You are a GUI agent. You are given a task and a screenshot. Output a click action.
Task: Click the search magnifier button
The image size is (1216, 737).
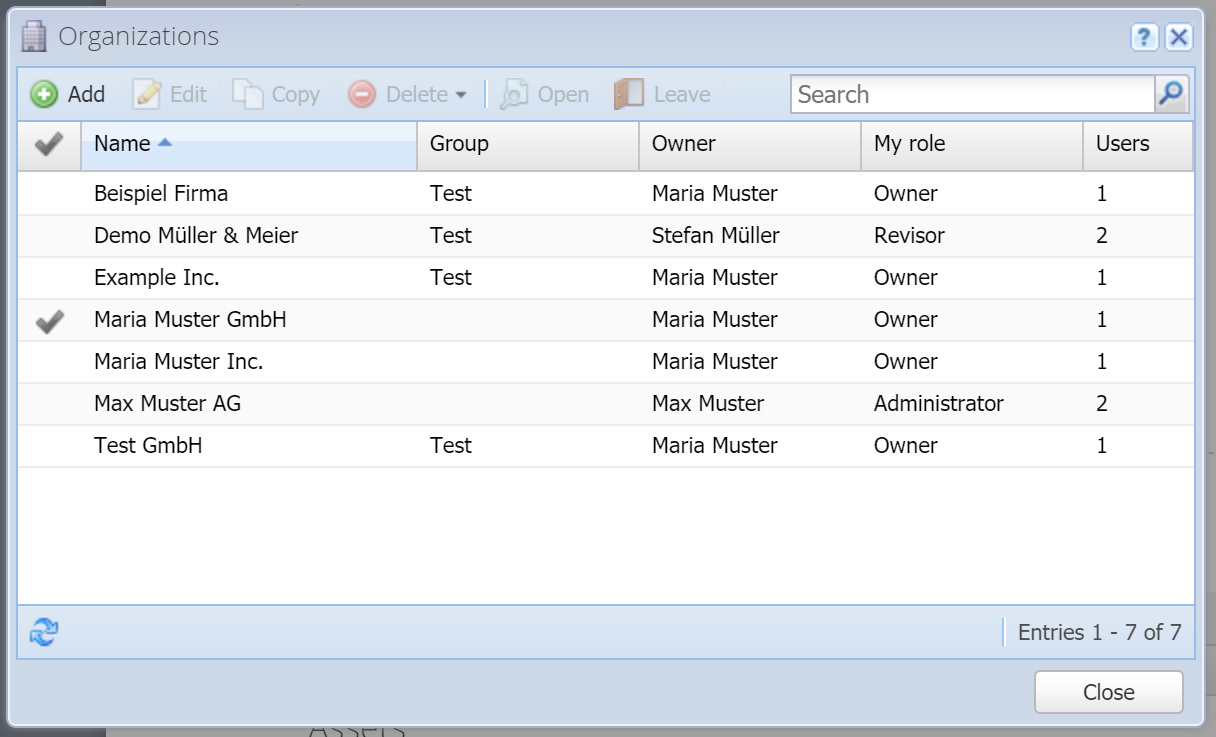1171,95
